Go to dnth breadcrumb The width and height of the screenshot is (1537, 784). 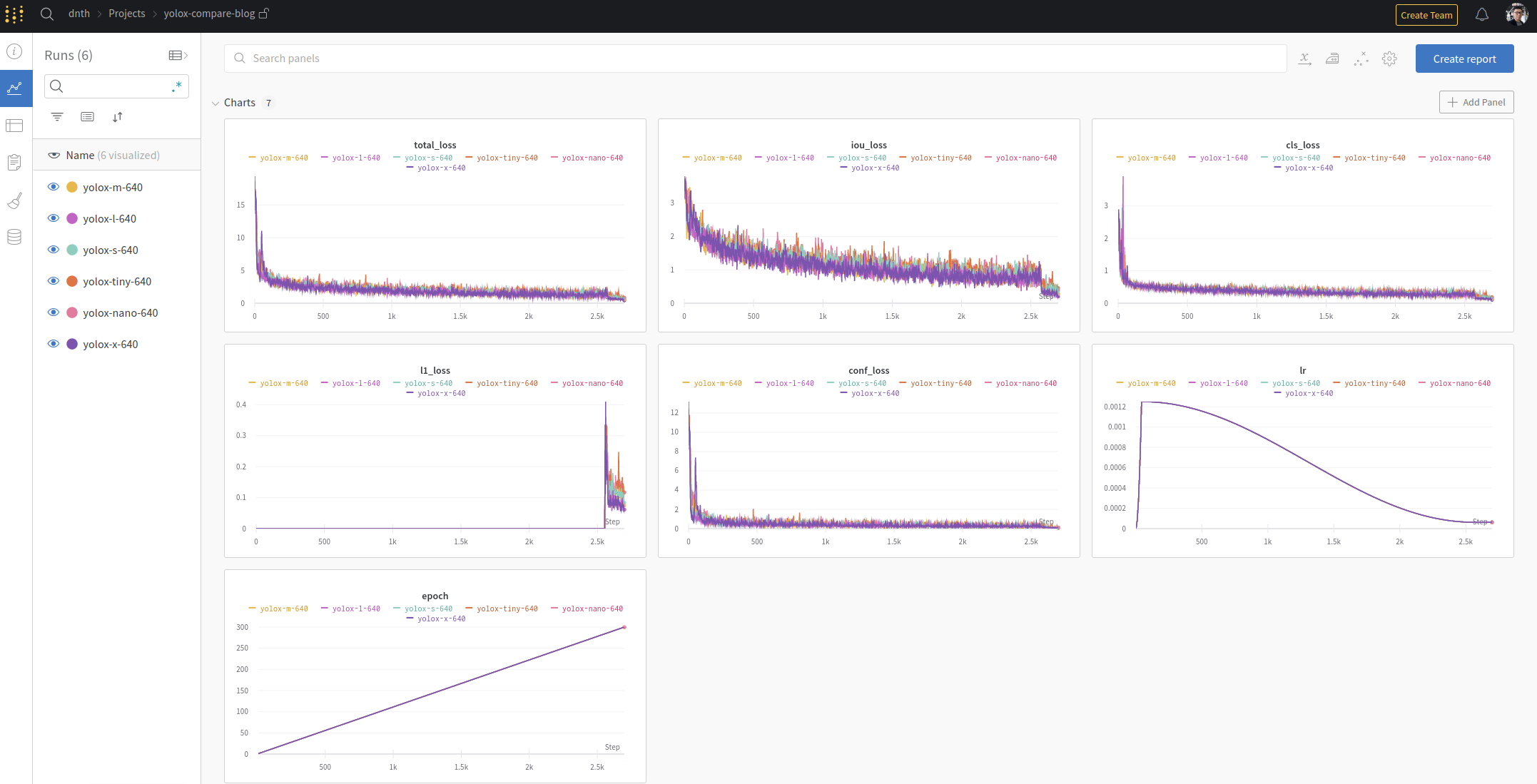[79, 14]
